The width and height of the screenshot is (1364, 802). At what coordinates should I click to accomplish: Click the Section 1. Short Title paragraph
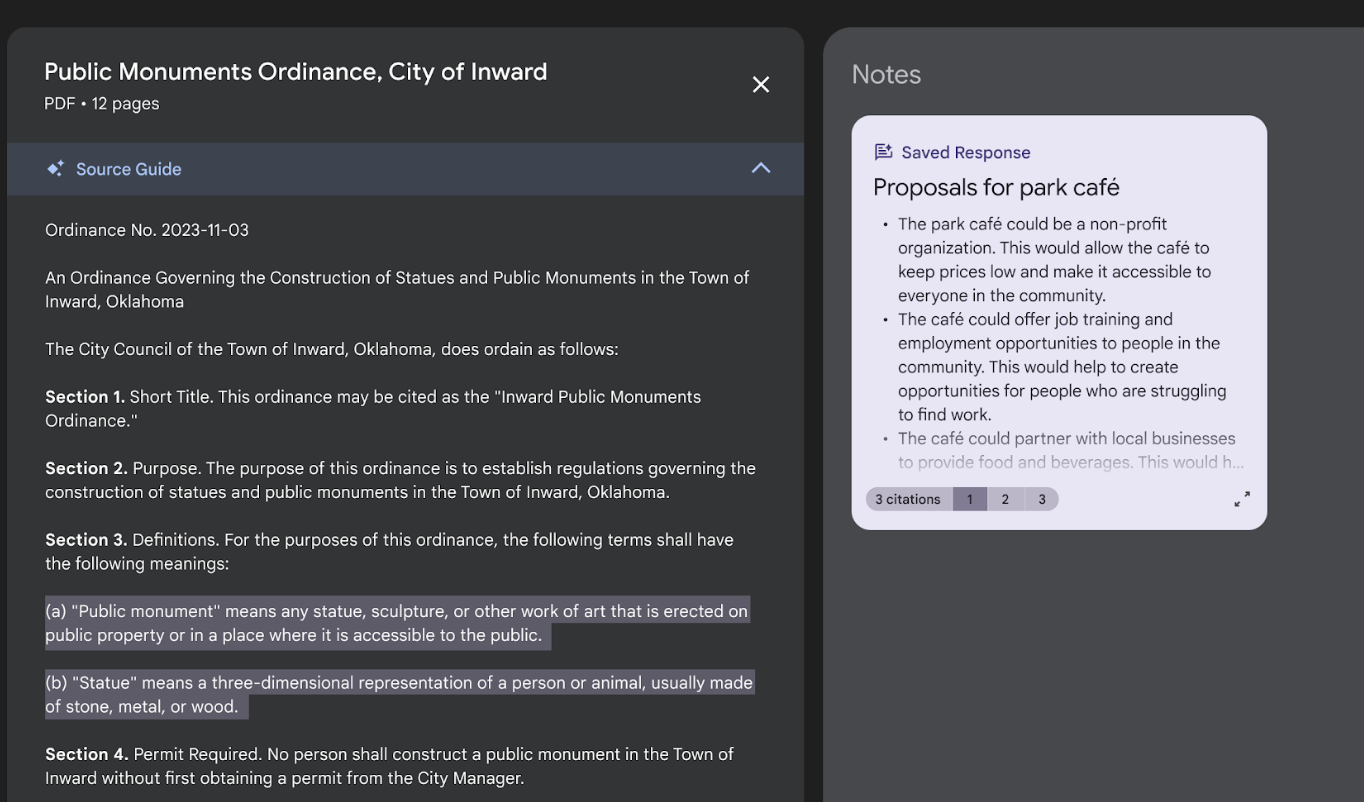point(373,408)
